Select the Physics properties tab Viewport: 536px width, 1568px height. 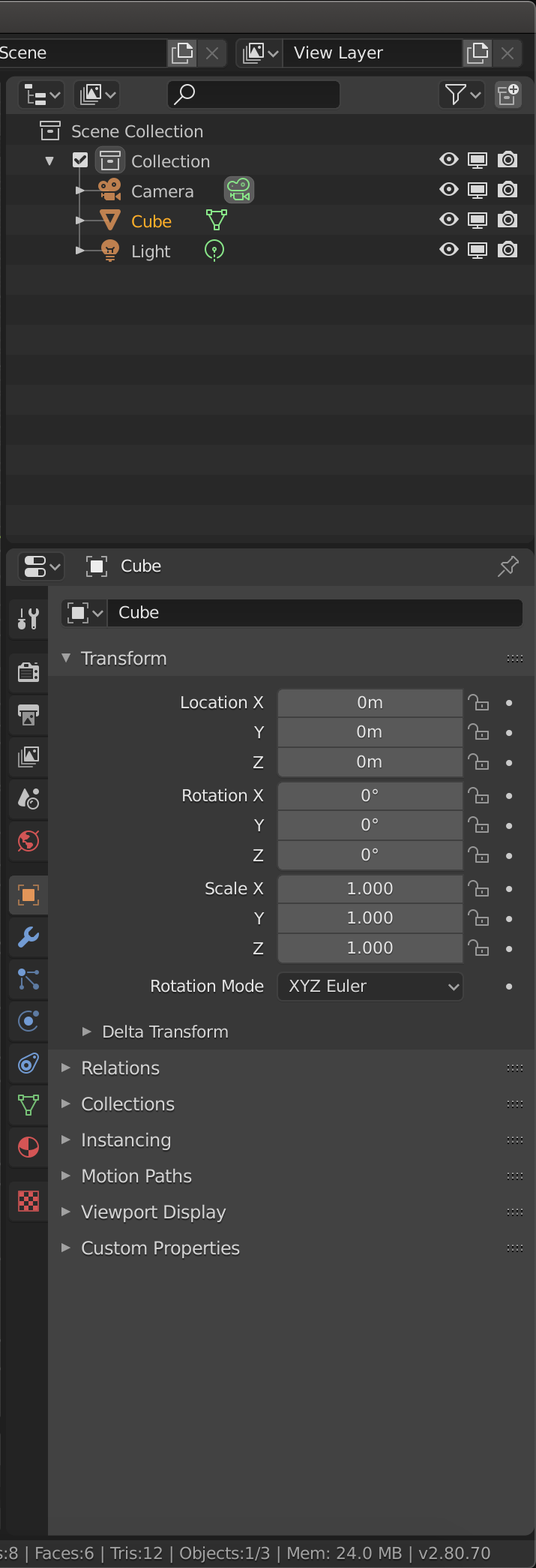pyautogui.click(x=28, y=1021)
